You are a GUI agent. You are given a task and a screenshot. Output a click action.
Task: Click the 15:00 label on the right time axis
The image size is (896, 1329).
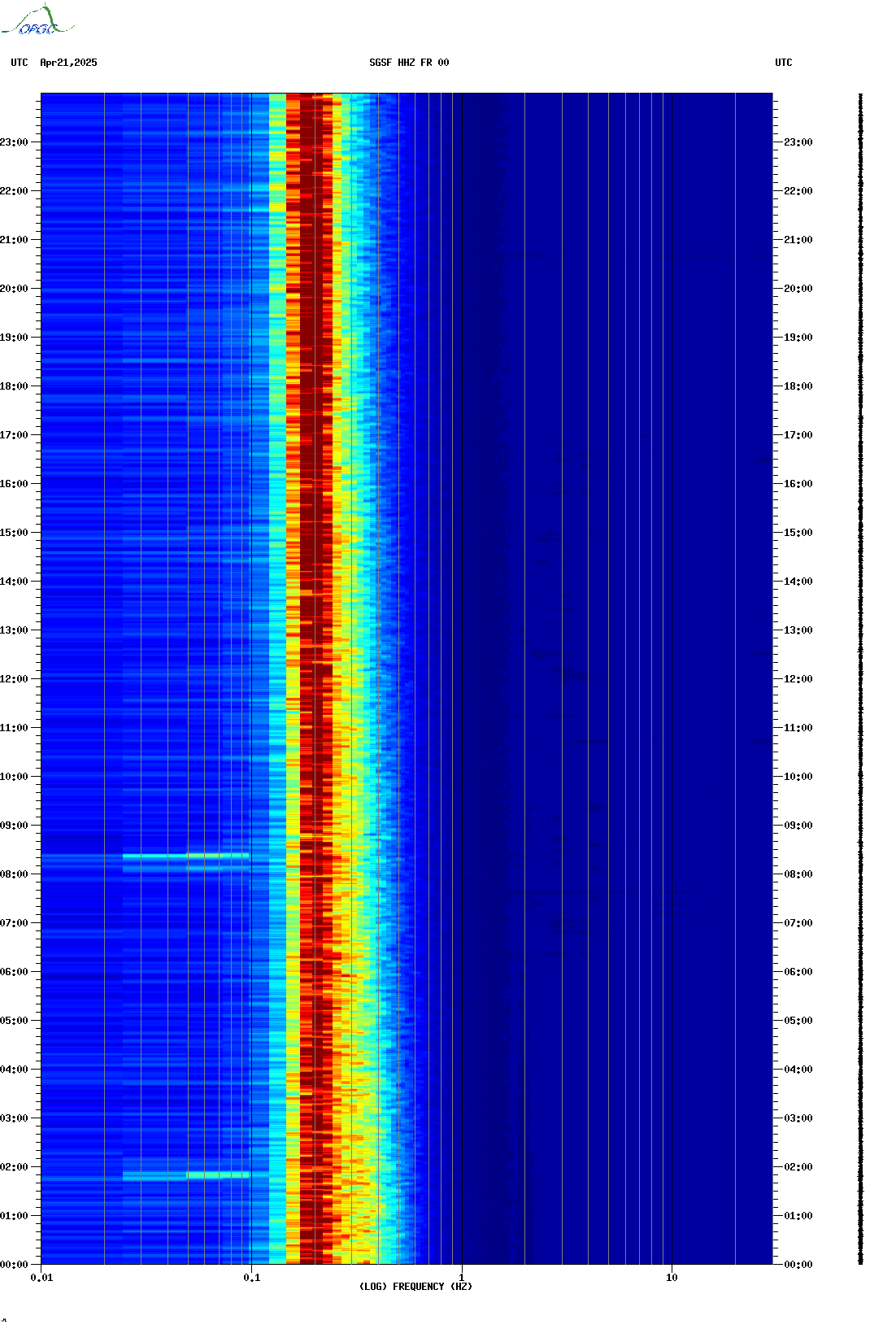click(x=798, y=533)
